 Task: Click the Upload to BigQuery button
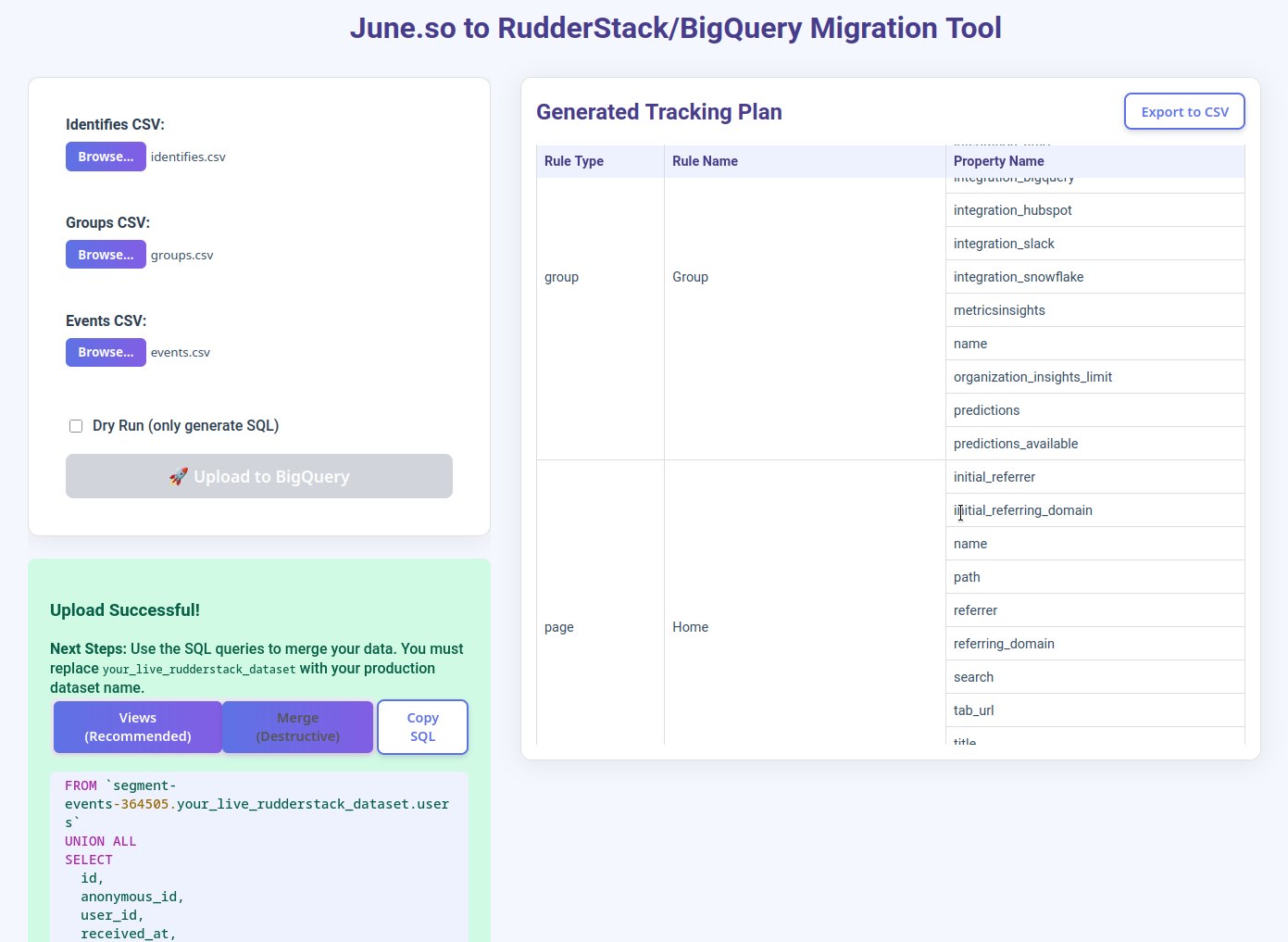[259, 476]
